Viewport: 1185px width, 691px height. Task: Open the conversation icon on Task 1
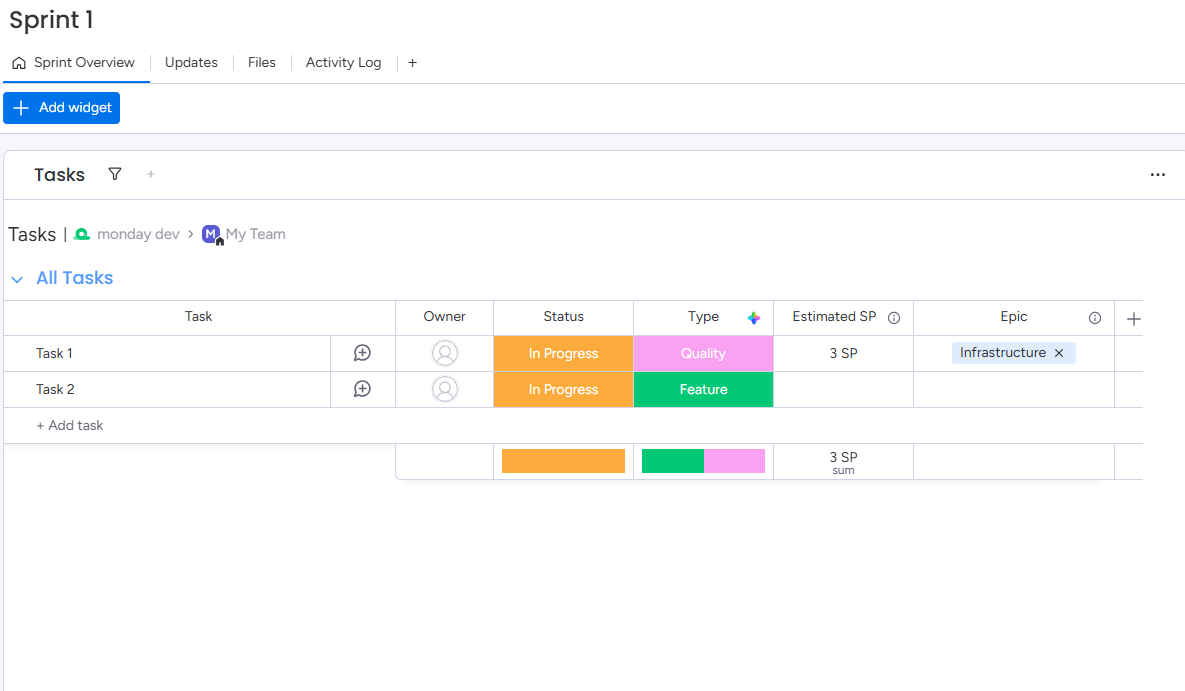tap(362, 352)
